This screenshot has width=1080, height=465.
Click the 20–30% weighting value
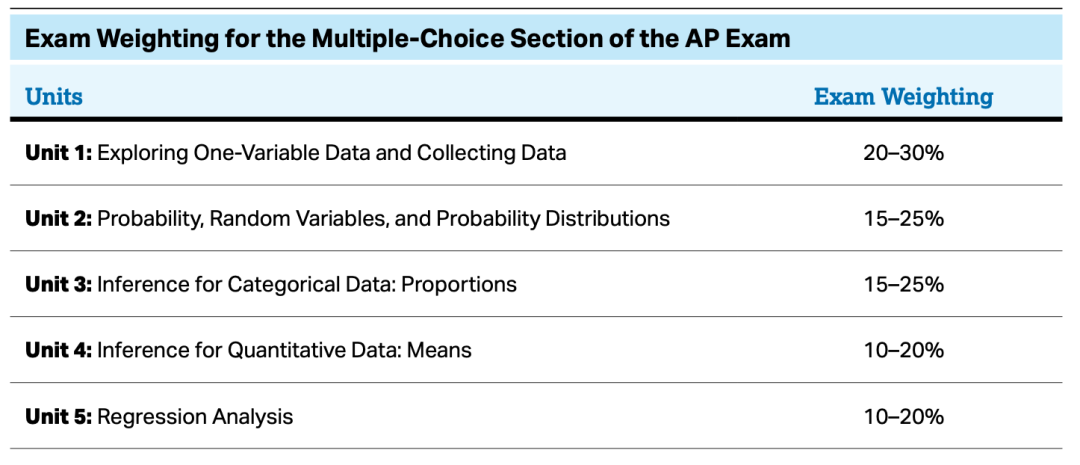click(903, 152)
